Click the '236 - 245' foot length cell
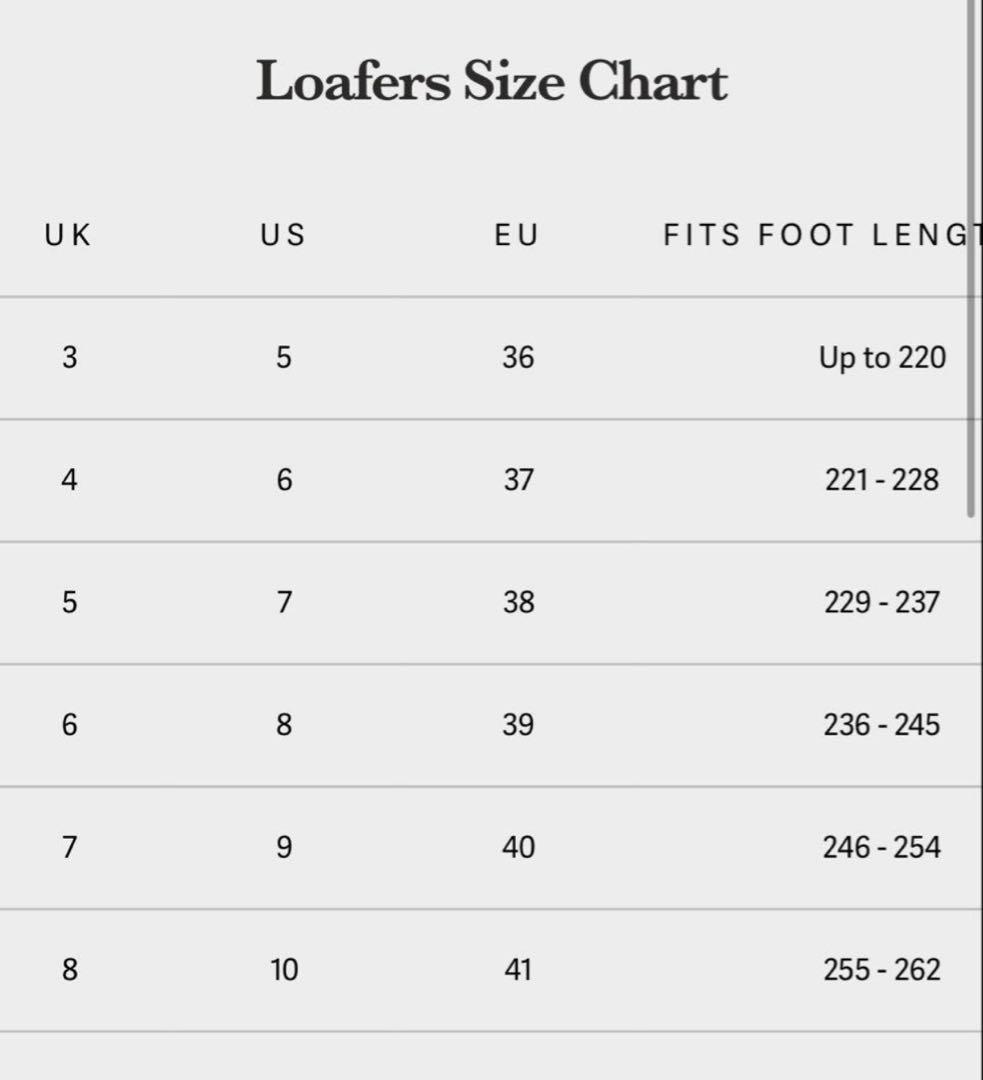 [x=882, y=724]
